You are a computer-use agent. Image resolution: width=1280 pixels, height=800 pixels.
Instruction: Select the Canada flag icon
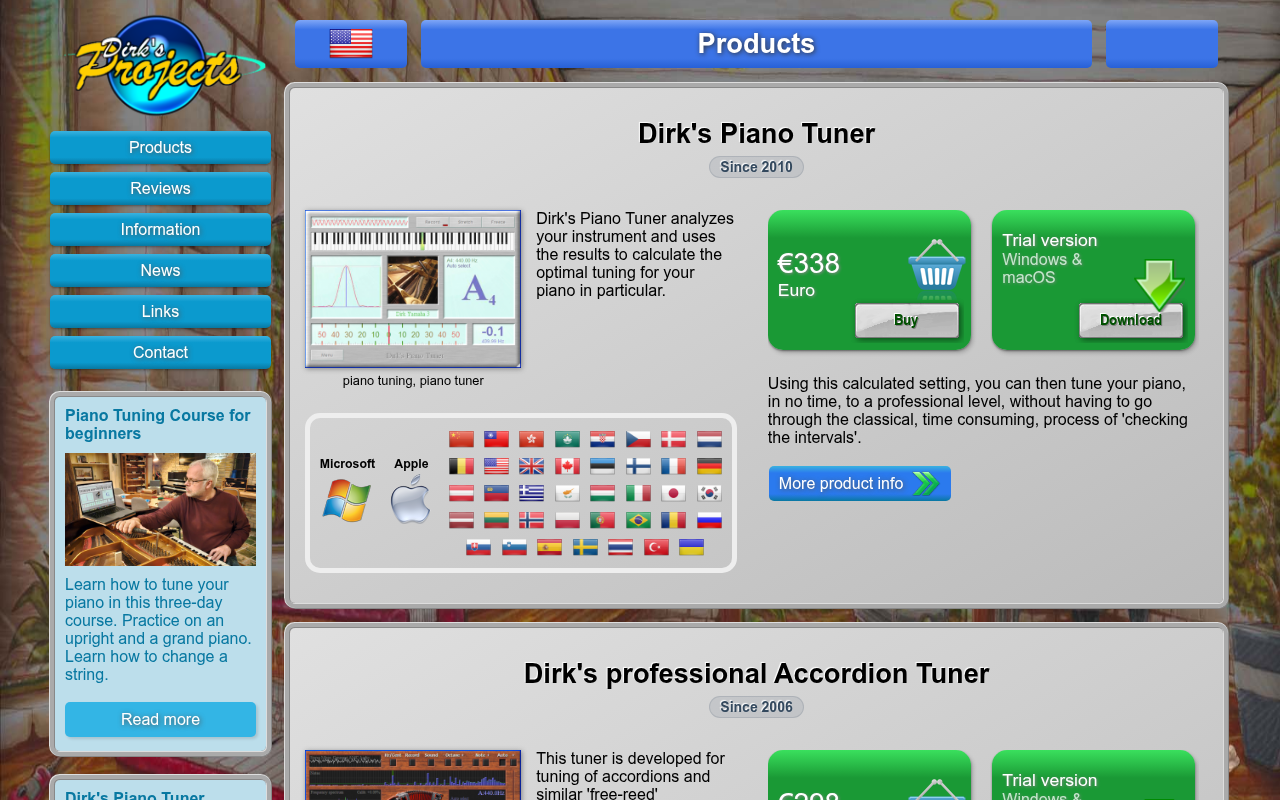567,466
